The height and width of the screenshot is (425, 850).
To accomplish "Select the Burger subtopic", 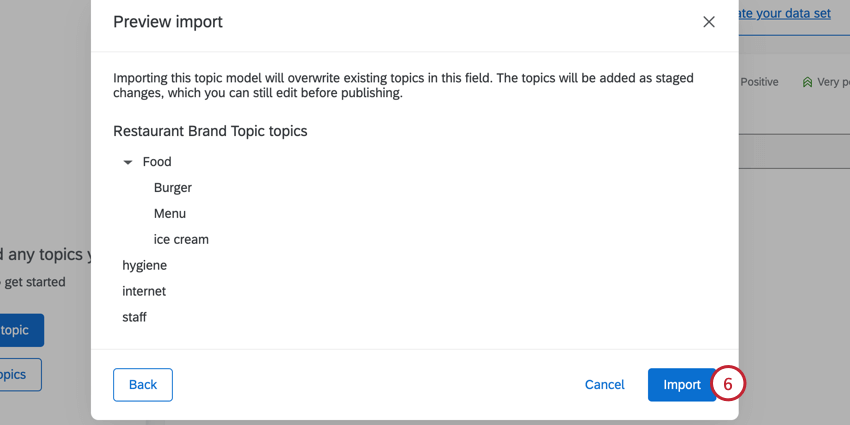I will coord(172,188).
